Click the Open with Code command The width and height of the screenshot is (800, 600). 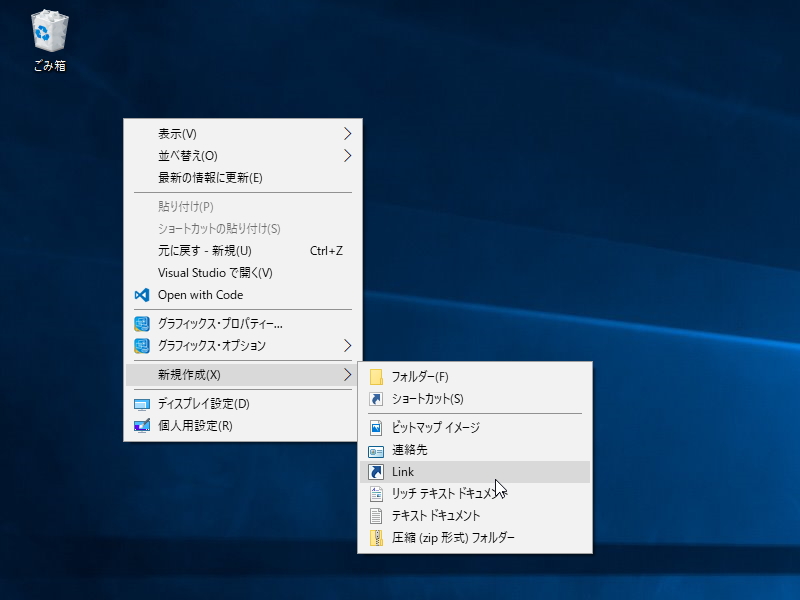pyautogui.click(x=200, y=295)
